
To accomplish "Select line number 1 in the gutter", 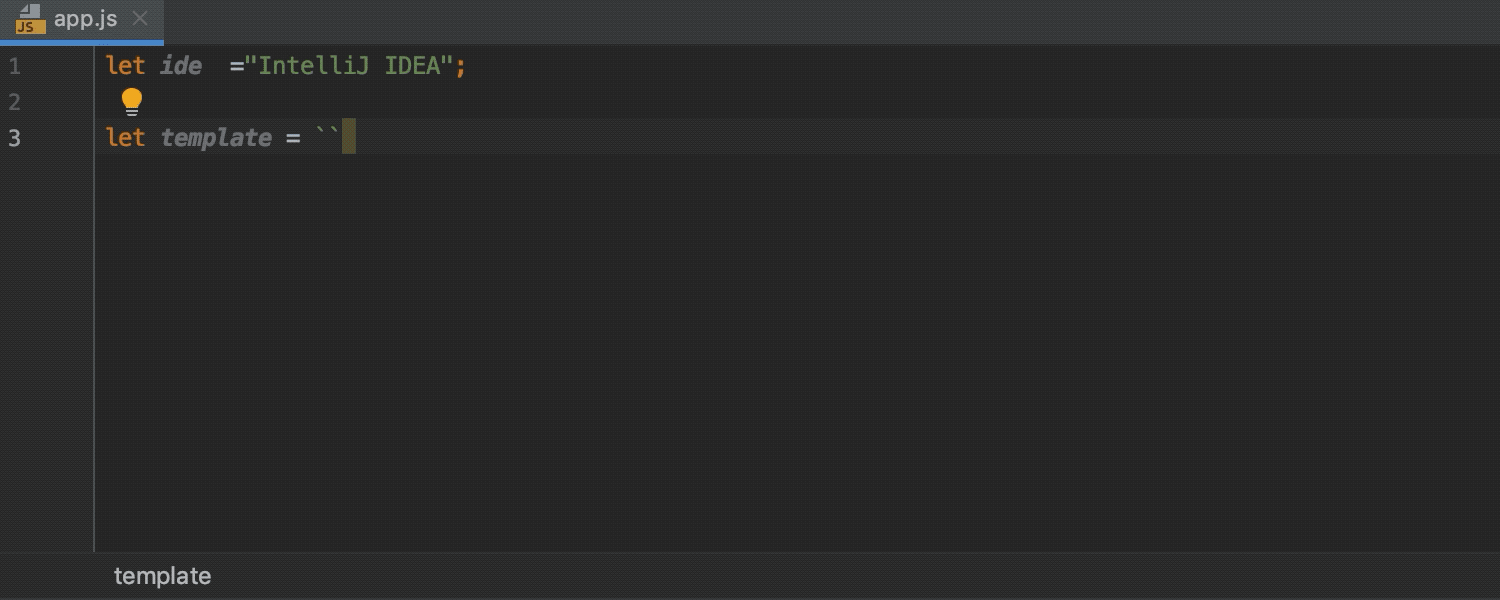I will (x=14, y=65).
